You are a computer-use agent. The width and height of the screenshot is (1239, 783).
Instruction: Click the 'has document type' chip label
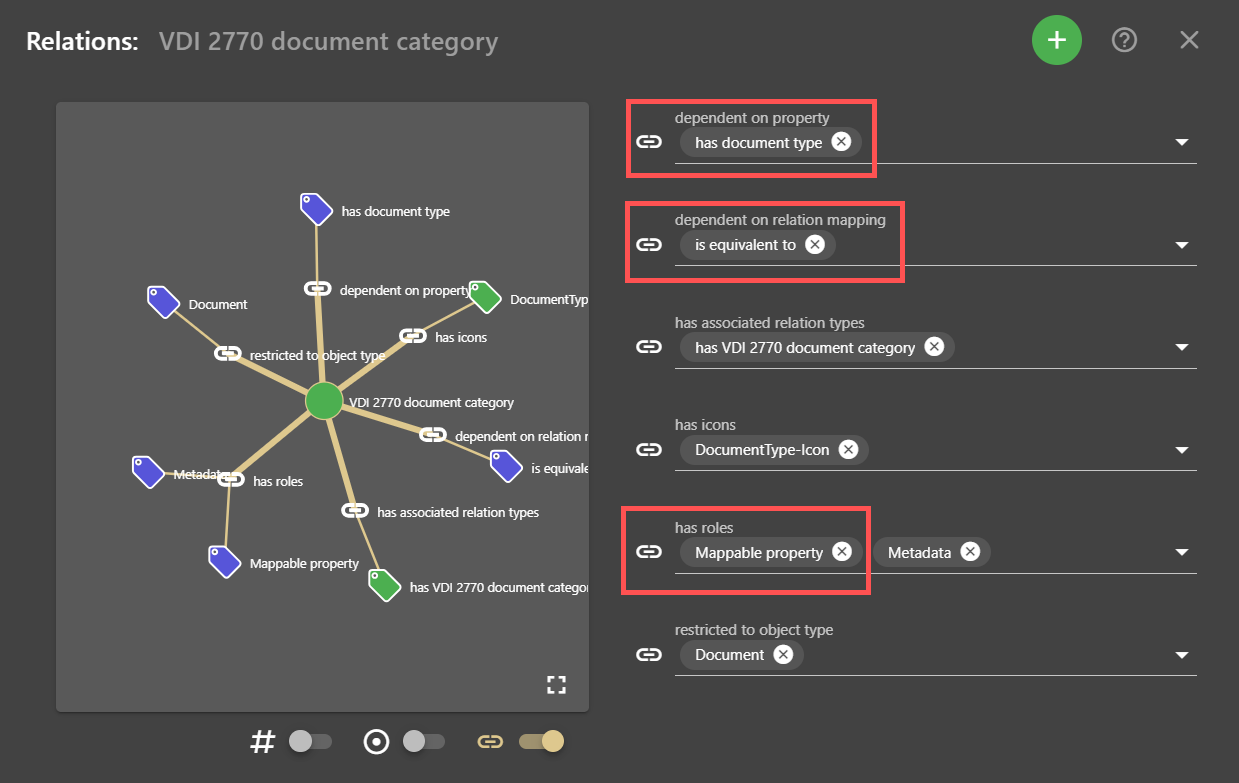tap(759, 142)
